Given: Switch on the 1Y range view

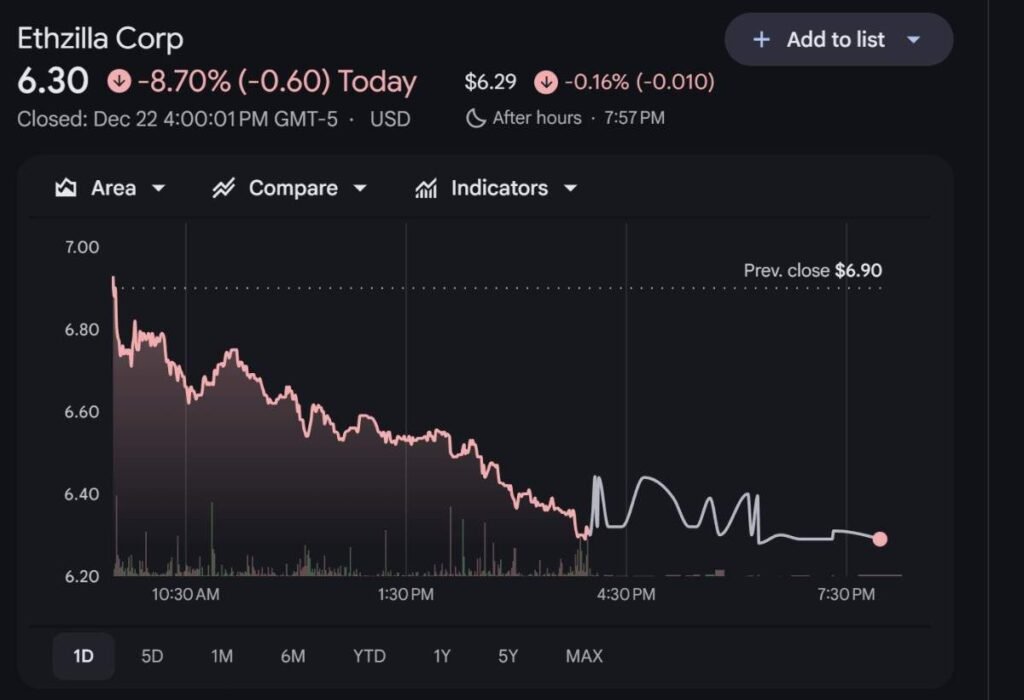Looking at the screenshot, I should tap(440, 656).
